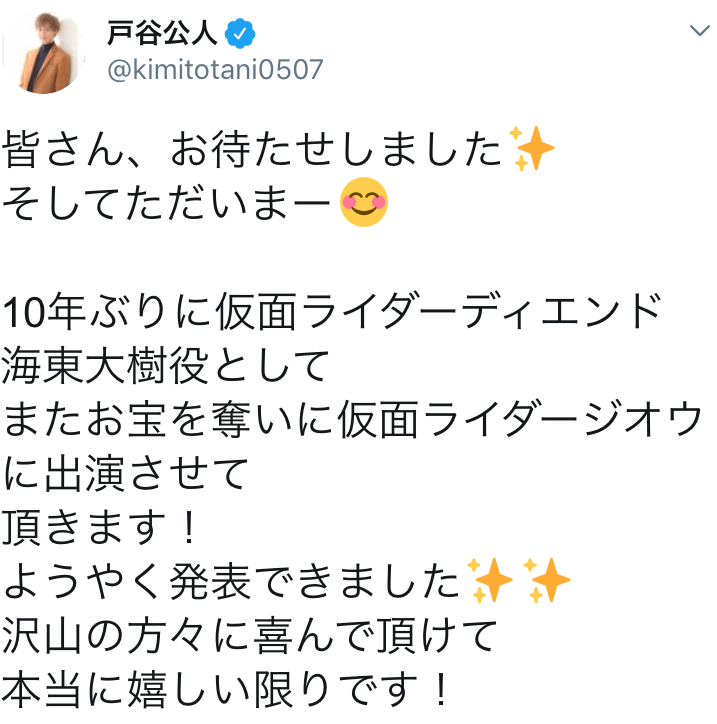Click the text 頂きます！

click(100, 527)
